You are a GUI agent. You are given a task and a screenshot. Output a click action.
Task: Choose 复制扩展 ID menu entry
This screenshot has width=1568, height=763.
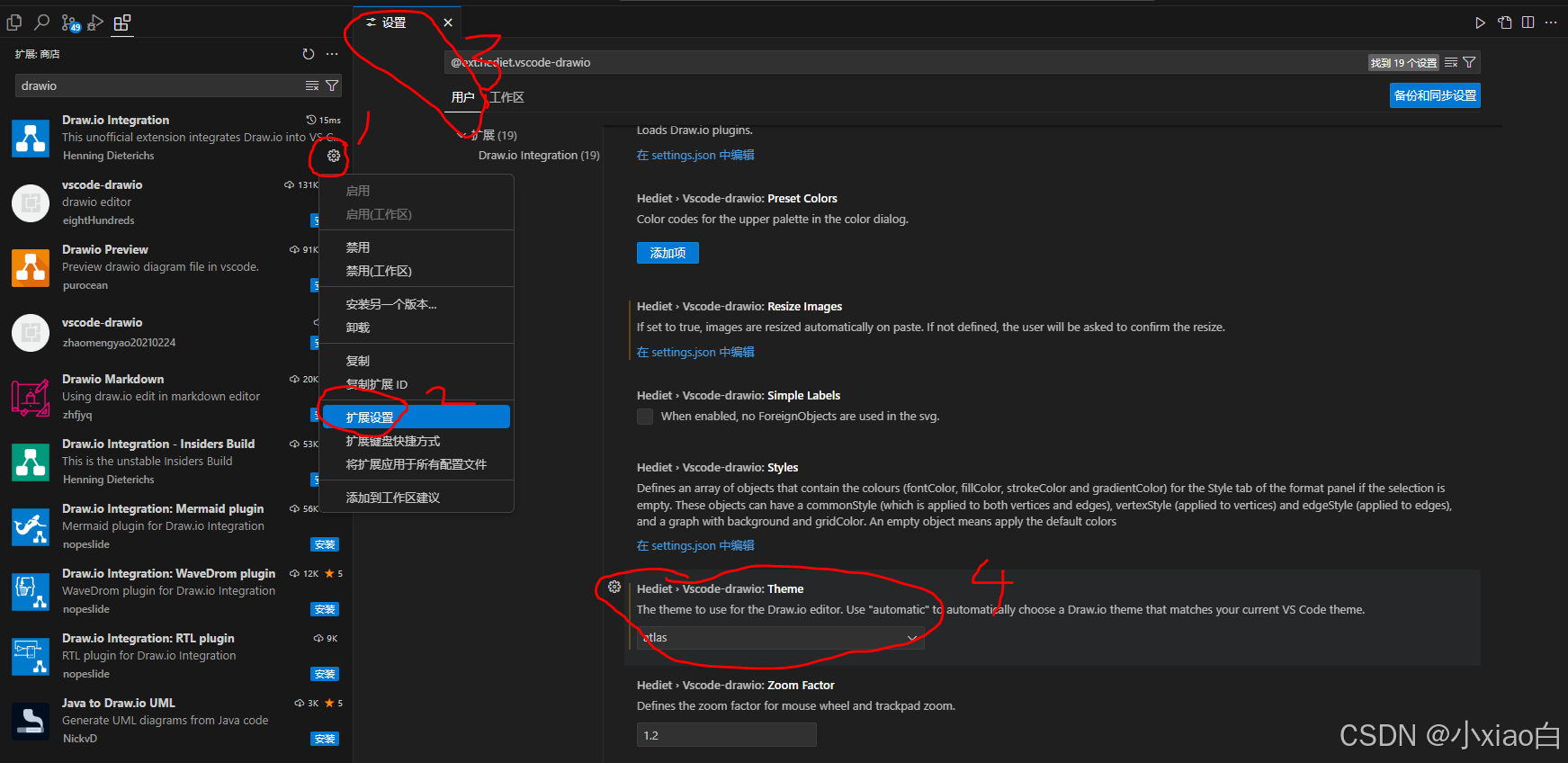coord(417,384)
